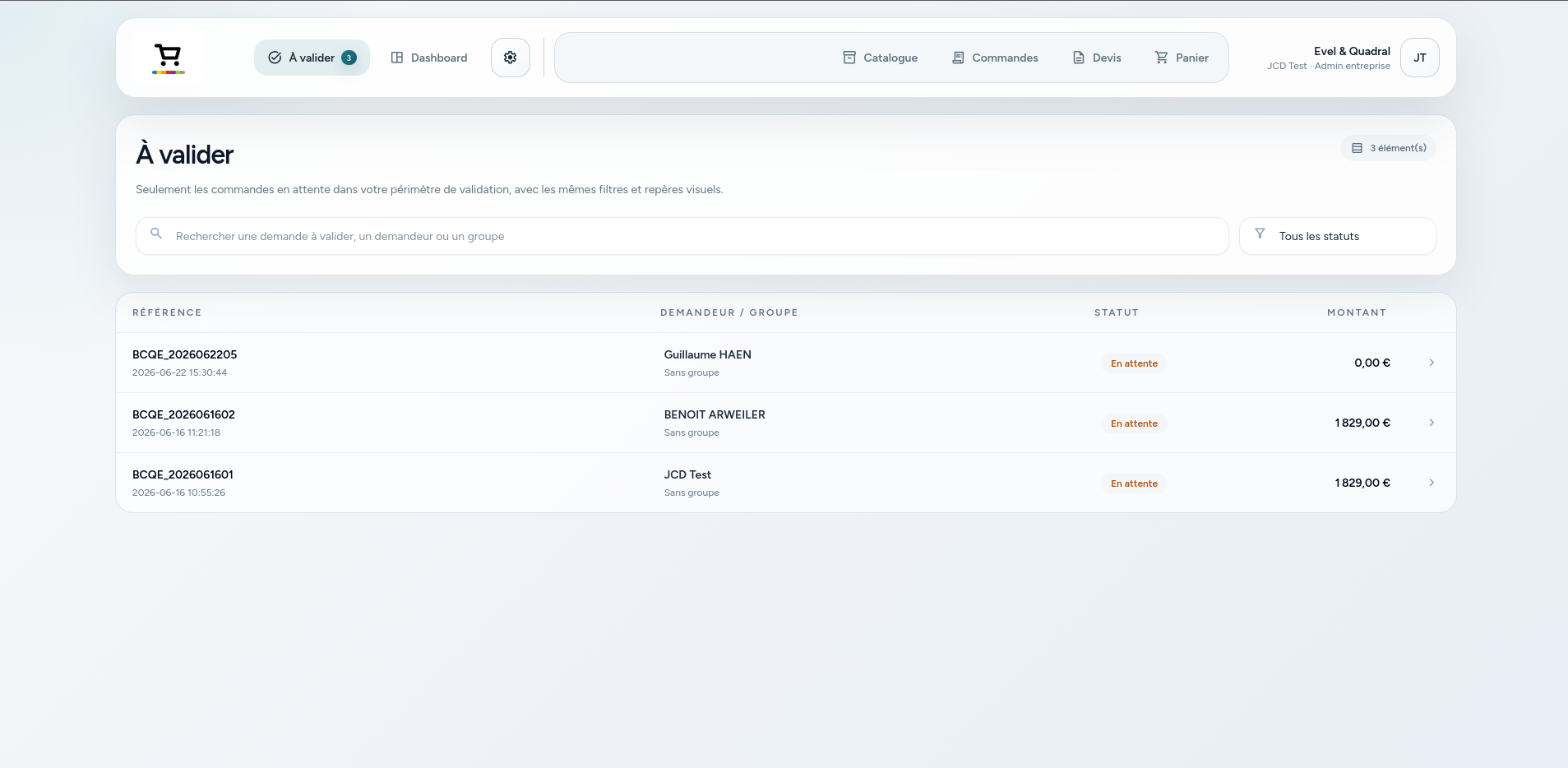Image resolution: width=1568 pixels, height=768 pixels.
Task: Click Sans groupe under BENOIT ARWEILER
Action: click(691, 433)
